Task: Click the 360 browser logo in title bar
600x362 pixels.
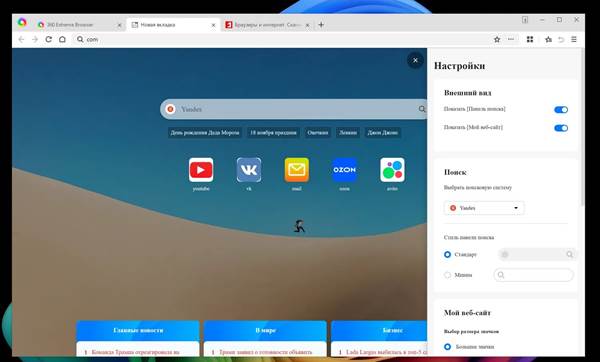Action: (22, 23)
